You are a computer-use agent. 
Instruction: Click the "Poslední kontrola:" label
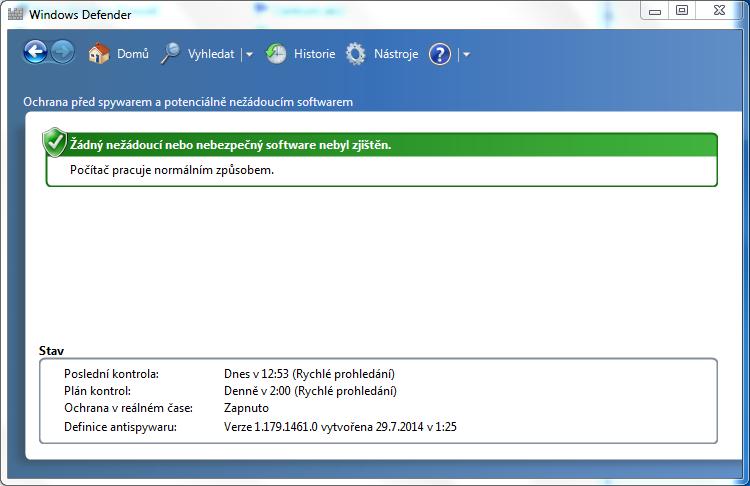(111, 374)
